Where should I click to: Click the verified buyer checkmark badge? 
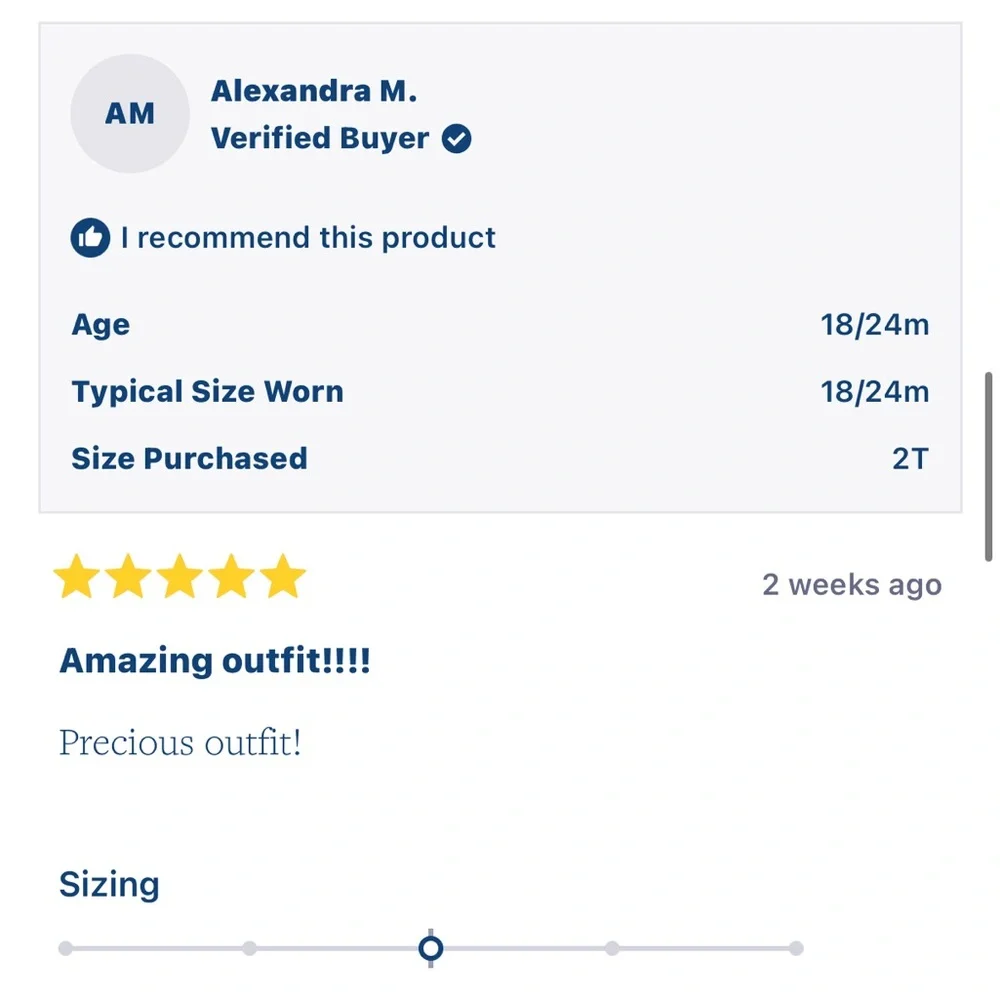click(x=457, y=138)
